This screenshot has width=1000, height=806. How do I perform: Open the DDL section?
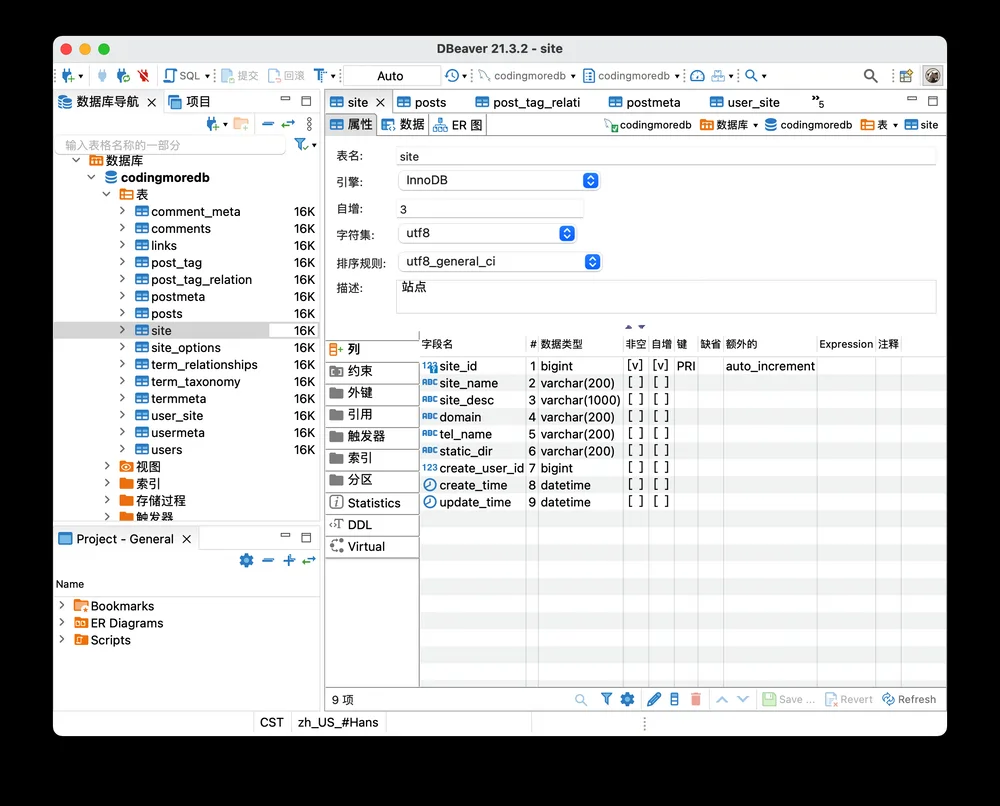pyautogui.click(x=372, y=525)
